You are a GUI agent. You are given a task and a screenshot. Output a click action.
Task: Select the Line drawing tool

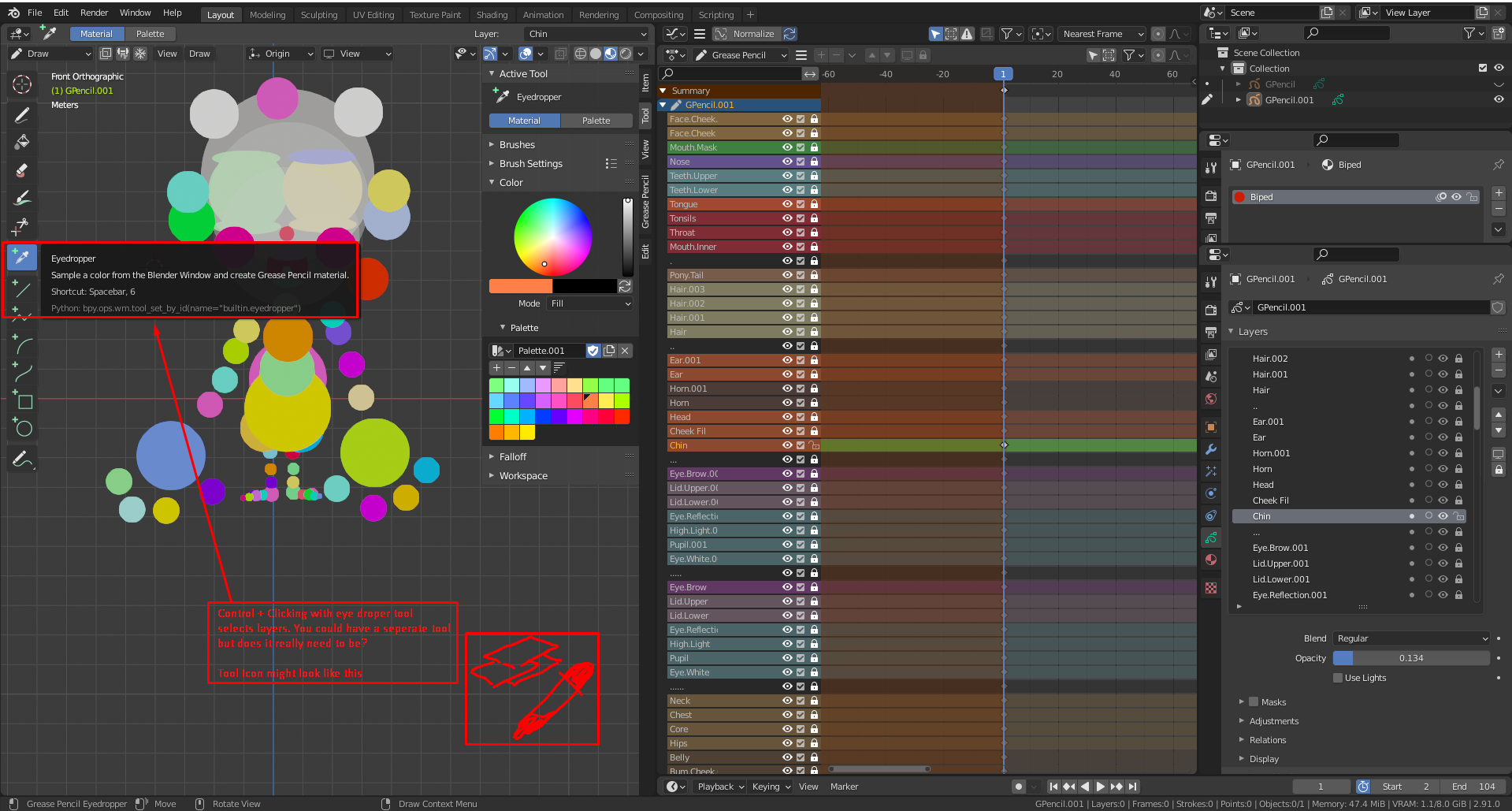22,288
